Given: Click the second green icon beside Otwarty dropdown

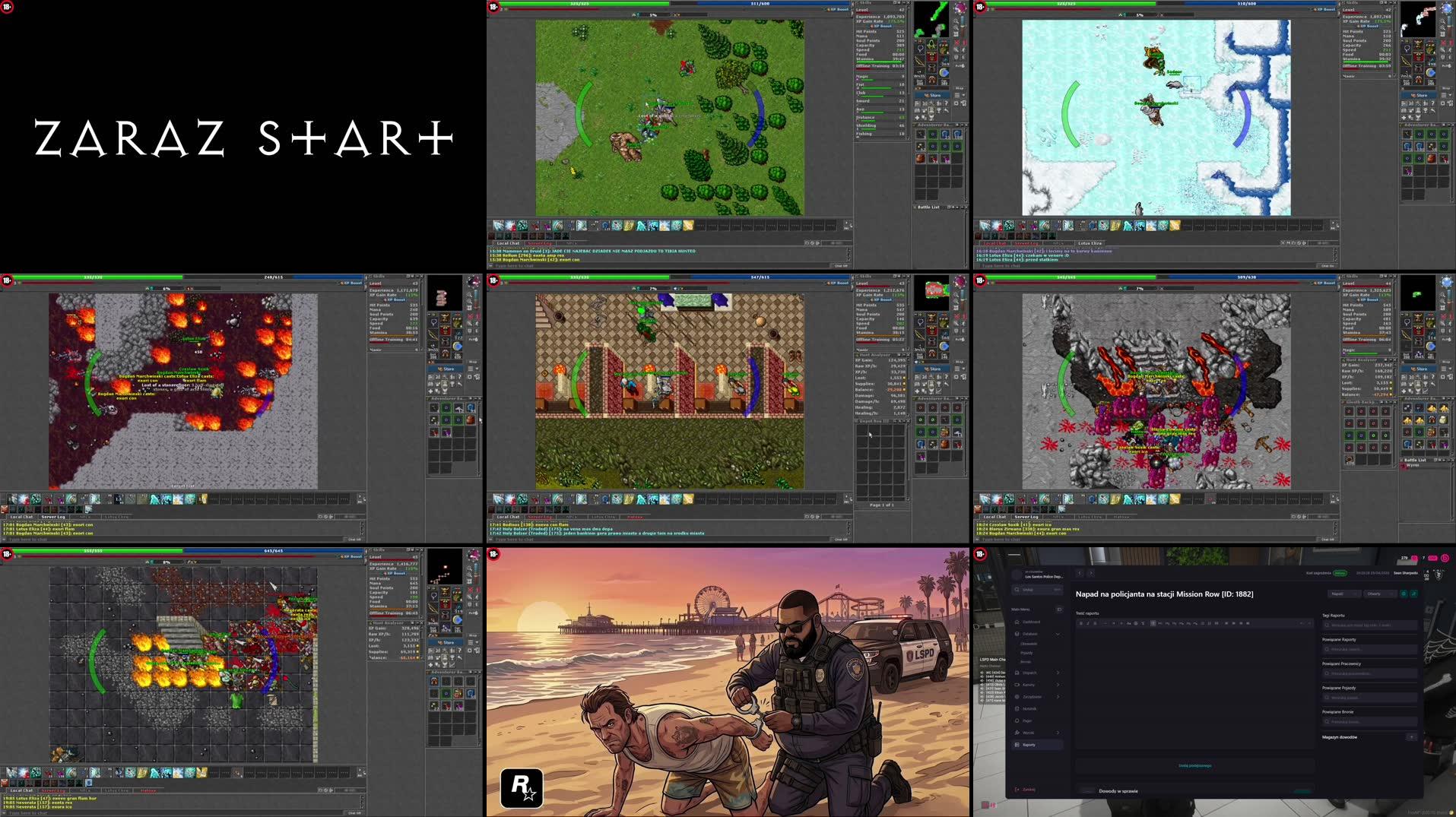Looking at the screenshot, I should pos(1413,594).
